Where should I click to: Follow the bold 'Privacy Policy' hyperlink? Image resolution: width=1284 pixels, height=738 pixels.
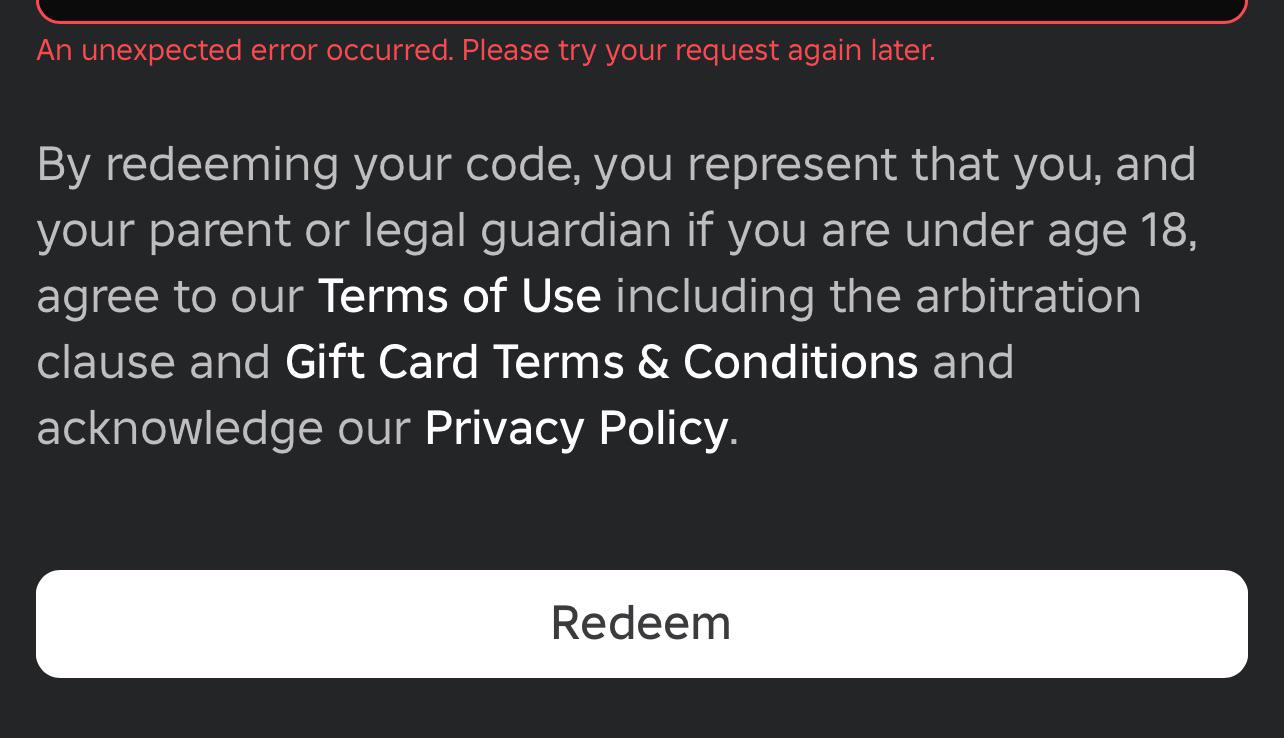click(576, 428)
